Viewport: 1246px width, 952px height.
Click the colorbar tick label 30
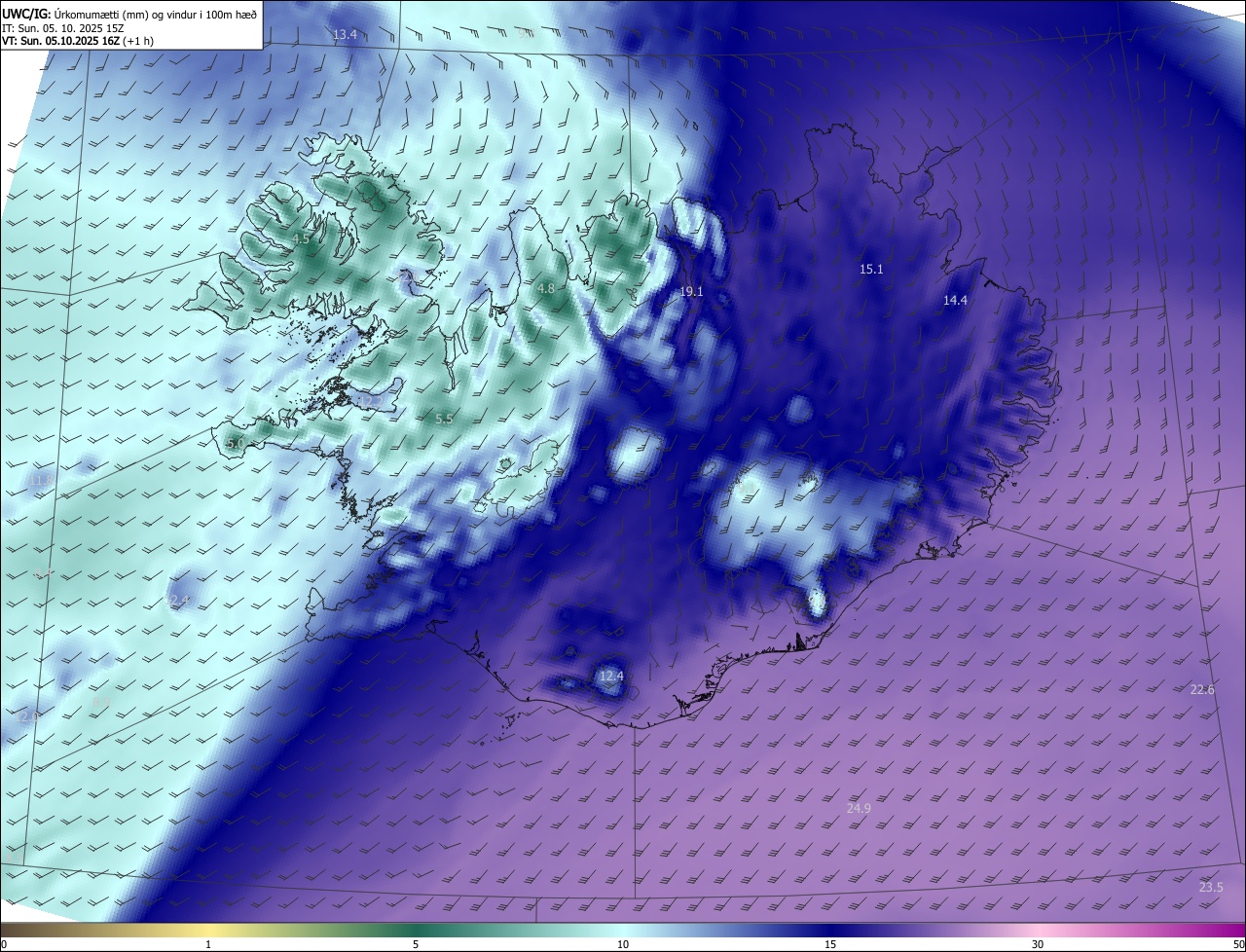point(1038,944)
